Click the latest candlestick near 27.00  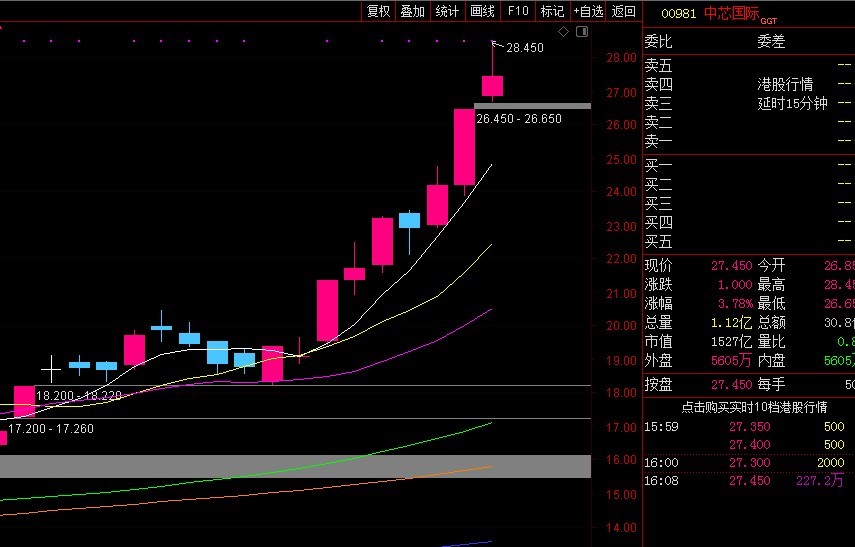tap(492, 86)
